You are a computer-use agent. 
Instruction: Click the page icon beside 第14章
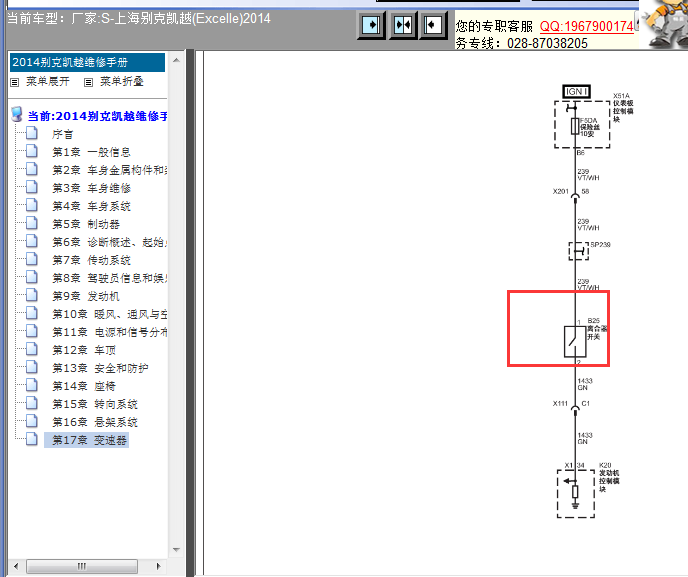[x=32, y=384]
